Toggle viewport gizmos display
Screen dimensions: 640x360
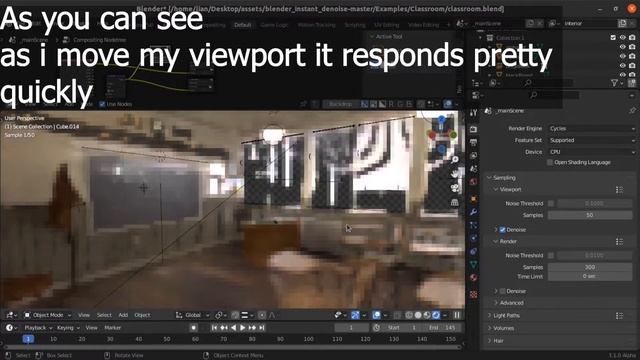pyautogui.click(x=356, y=315)
